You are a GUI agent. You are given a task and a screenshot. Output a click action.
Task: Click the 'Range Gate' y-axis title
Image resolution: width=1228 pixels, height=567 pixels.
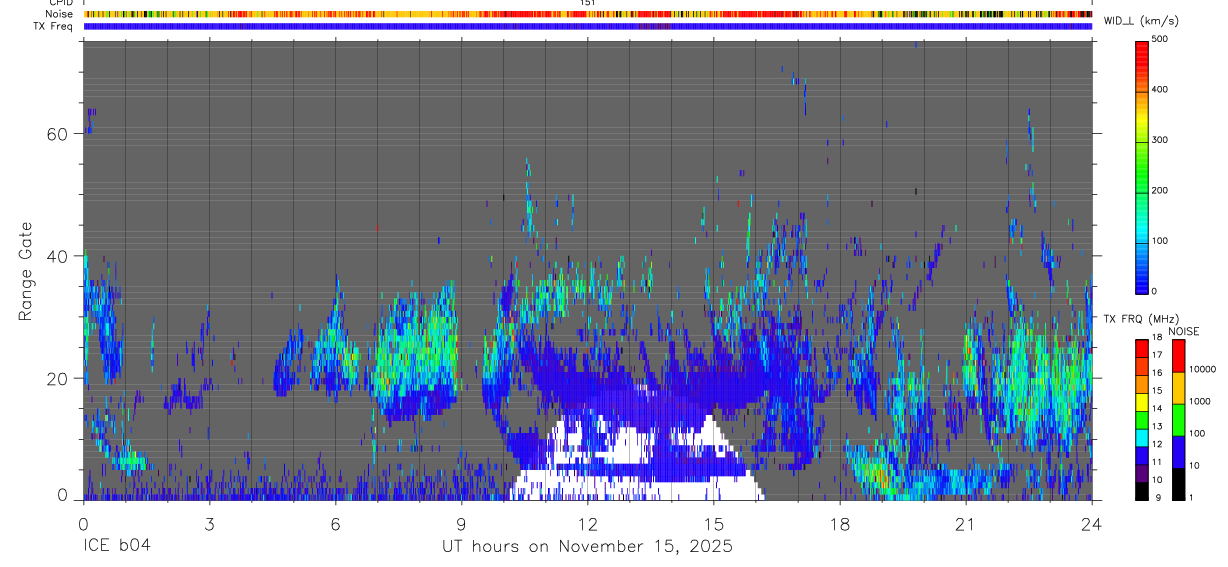click(26, 271)
